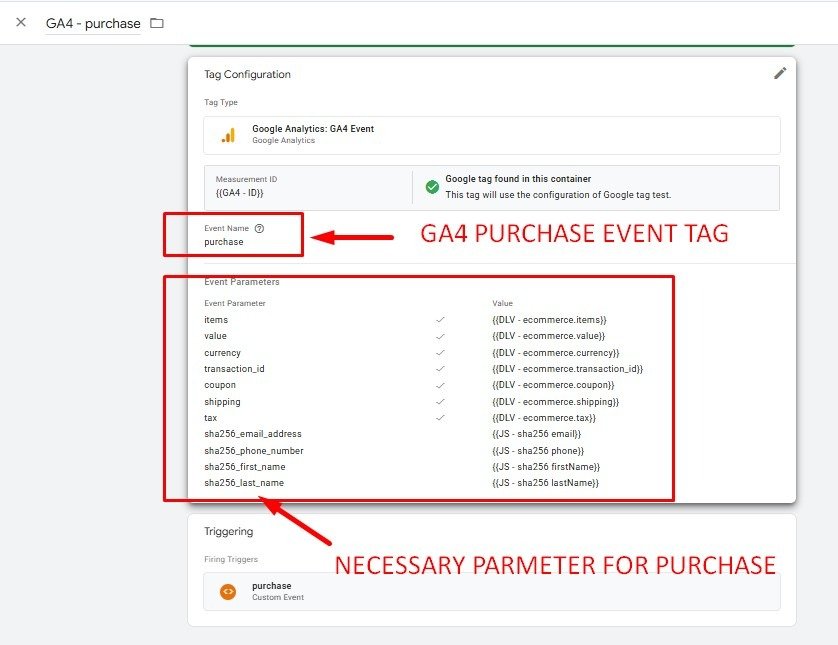Open the Google Analytics: GA4 Event tag type

pos(492,135)
